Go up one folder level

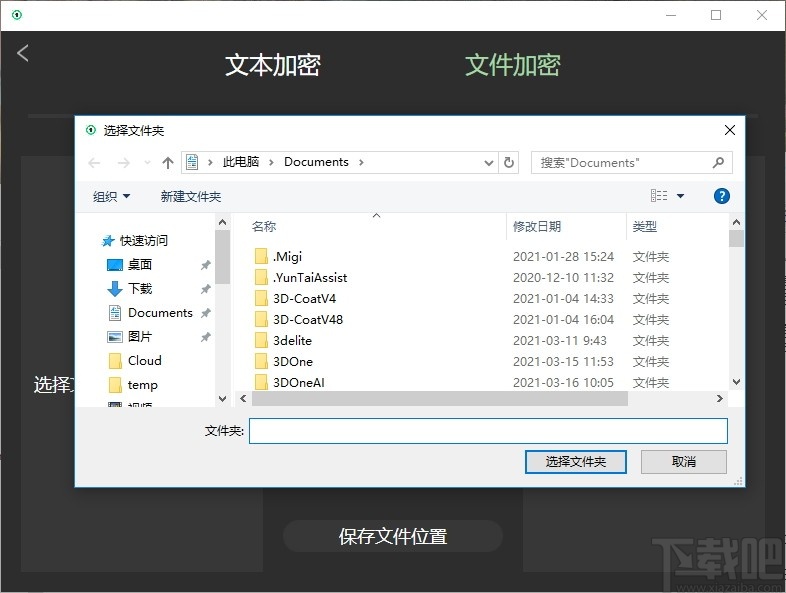(x=168, y=162)
